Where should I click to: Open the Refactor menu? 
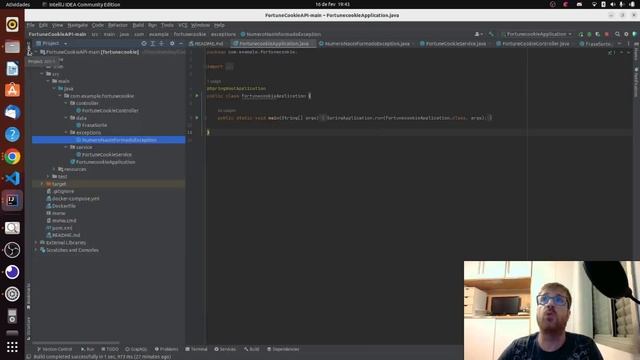pyautogui.click(x=118, y=25)
